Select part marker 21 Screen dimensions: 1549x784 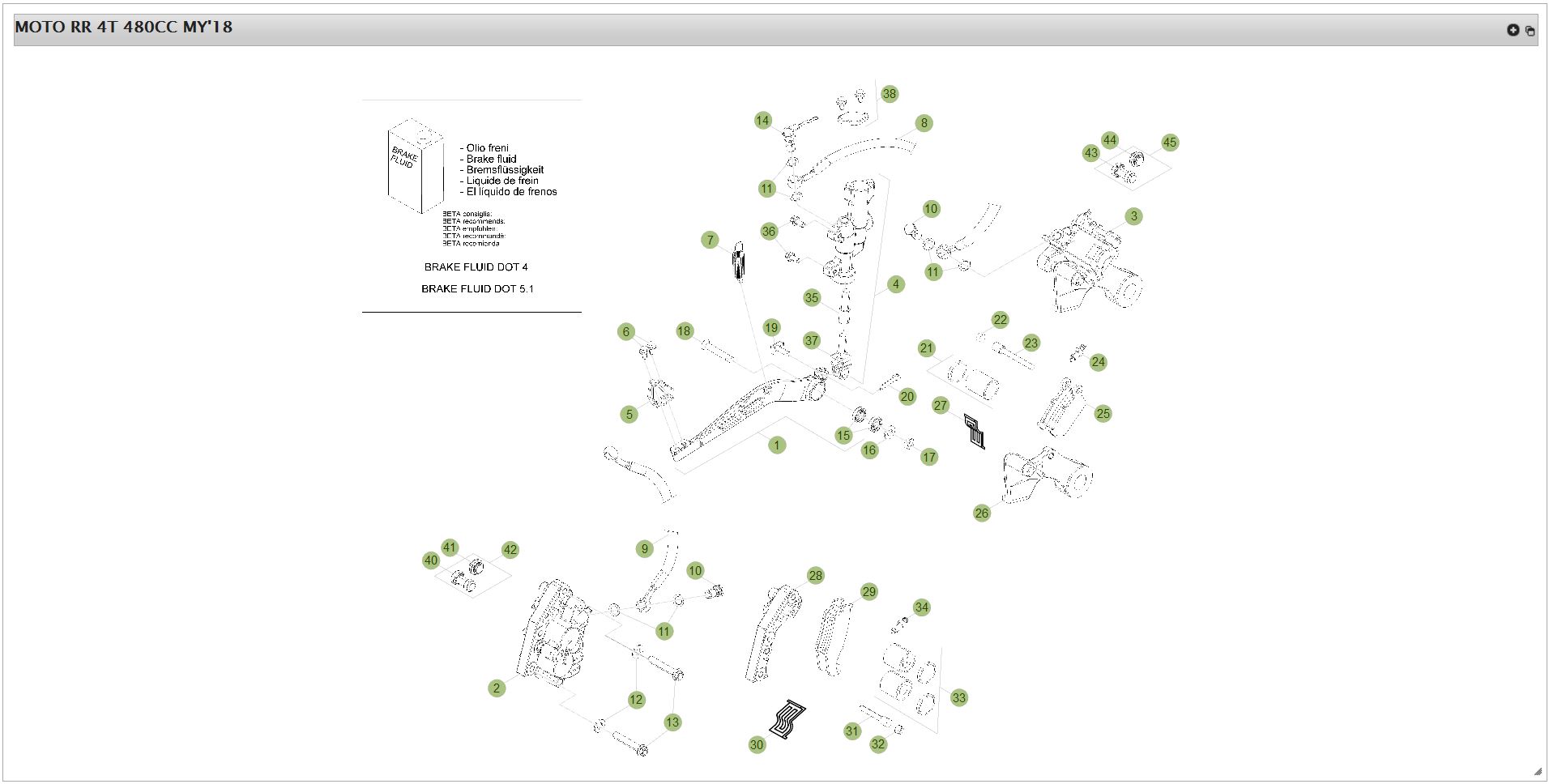[x=927, y=348]
